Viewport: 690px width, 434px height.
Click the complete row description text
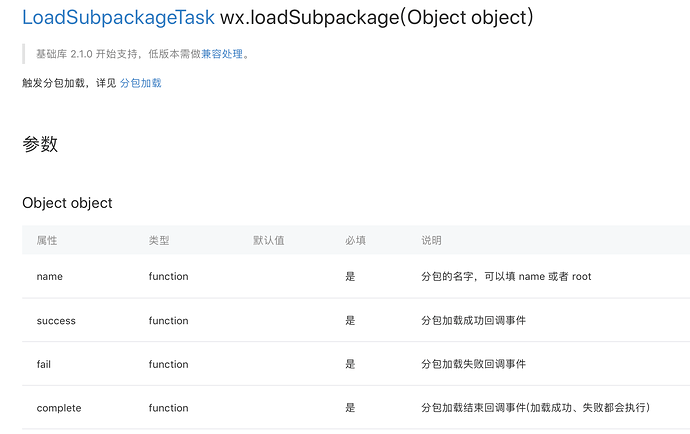[x=535, y=408]
